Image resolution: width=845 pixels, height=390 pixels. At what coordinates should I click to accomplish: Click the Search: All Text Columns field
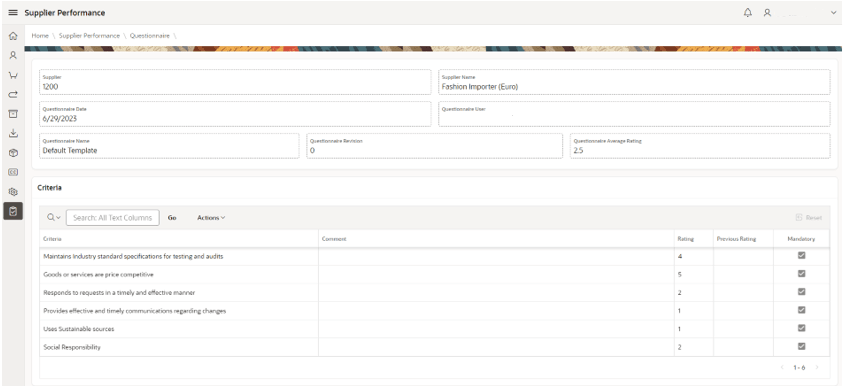113,218
